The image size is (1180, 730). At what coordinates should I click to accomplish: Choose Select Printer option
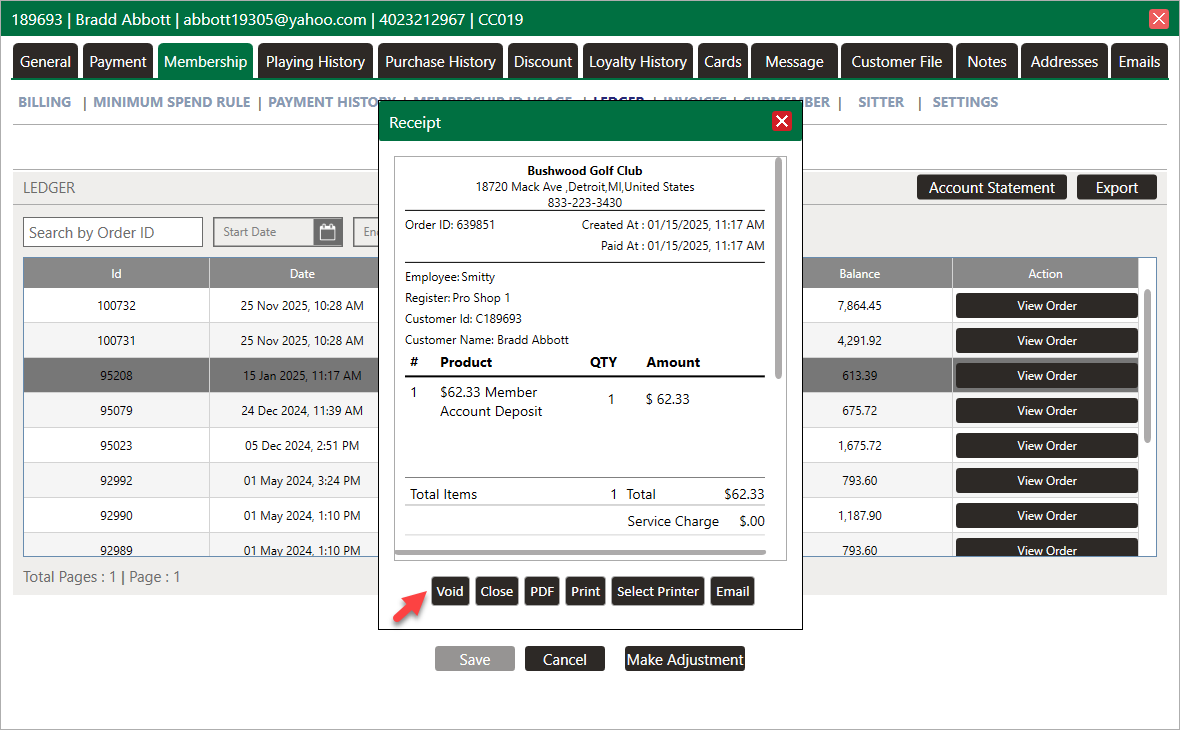tap(657, 591)
